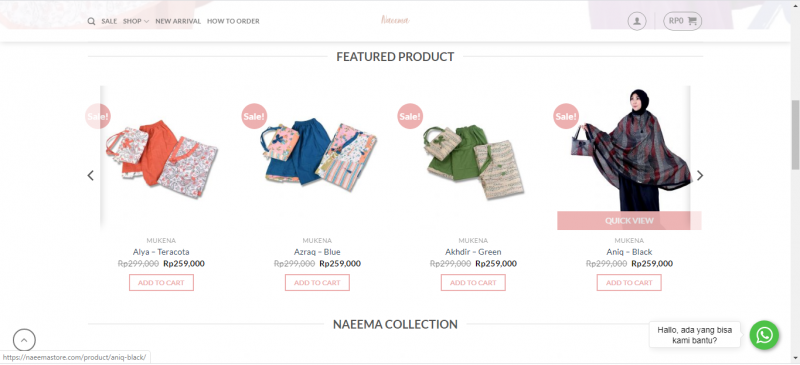Add Akhdir – Green to cart
Screen dimensions: 800x365
coord(473,283)
